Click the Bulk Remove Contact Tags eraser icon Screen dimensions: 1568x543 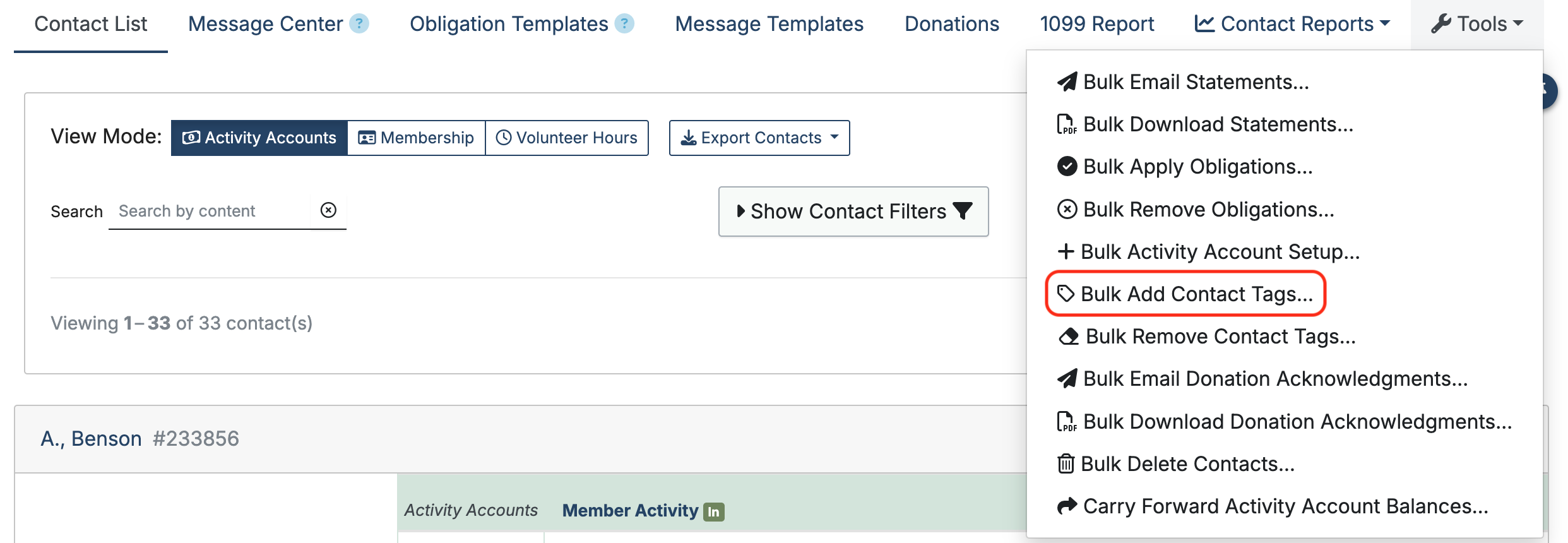click(x=1068, y=337)
